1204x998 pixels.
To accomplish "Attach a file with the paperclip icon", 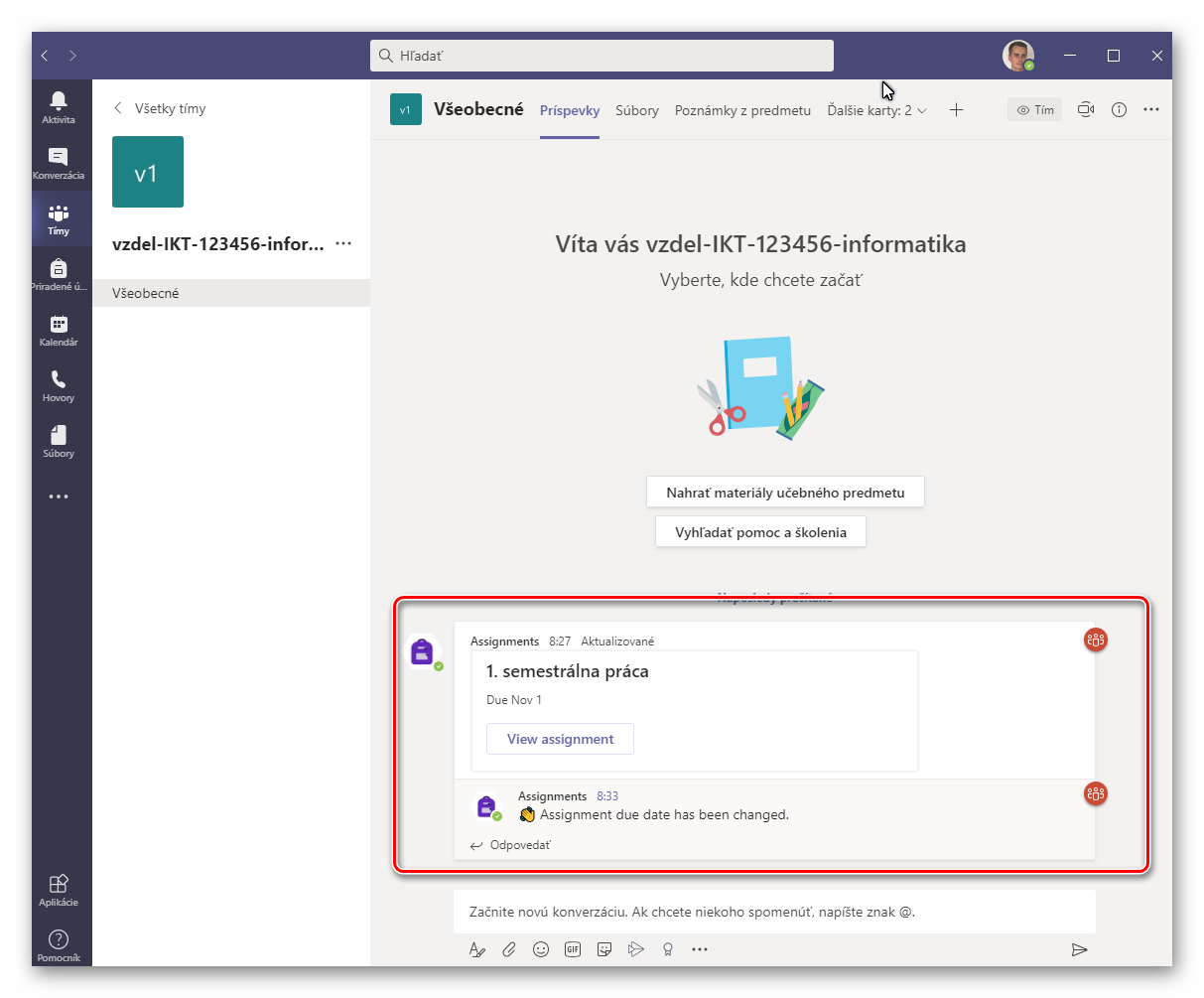I will 509,949.
